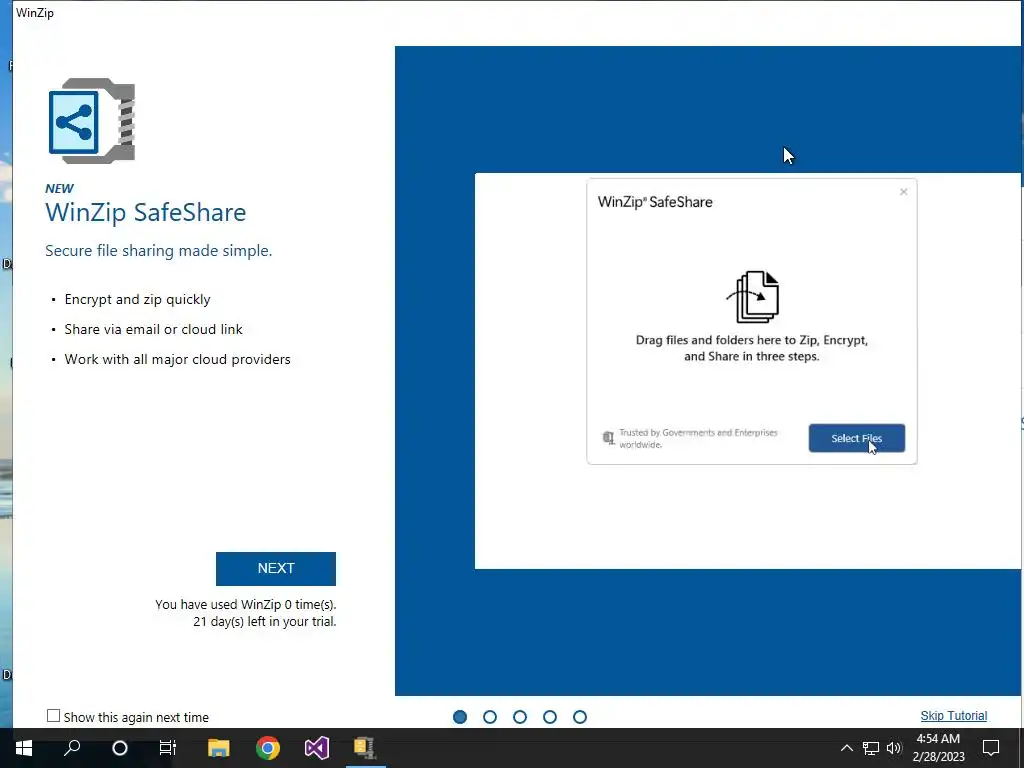This screenshot has height=768, width=1024.
Task: Click Select Files in SafeShare preview
Action: 856,438
